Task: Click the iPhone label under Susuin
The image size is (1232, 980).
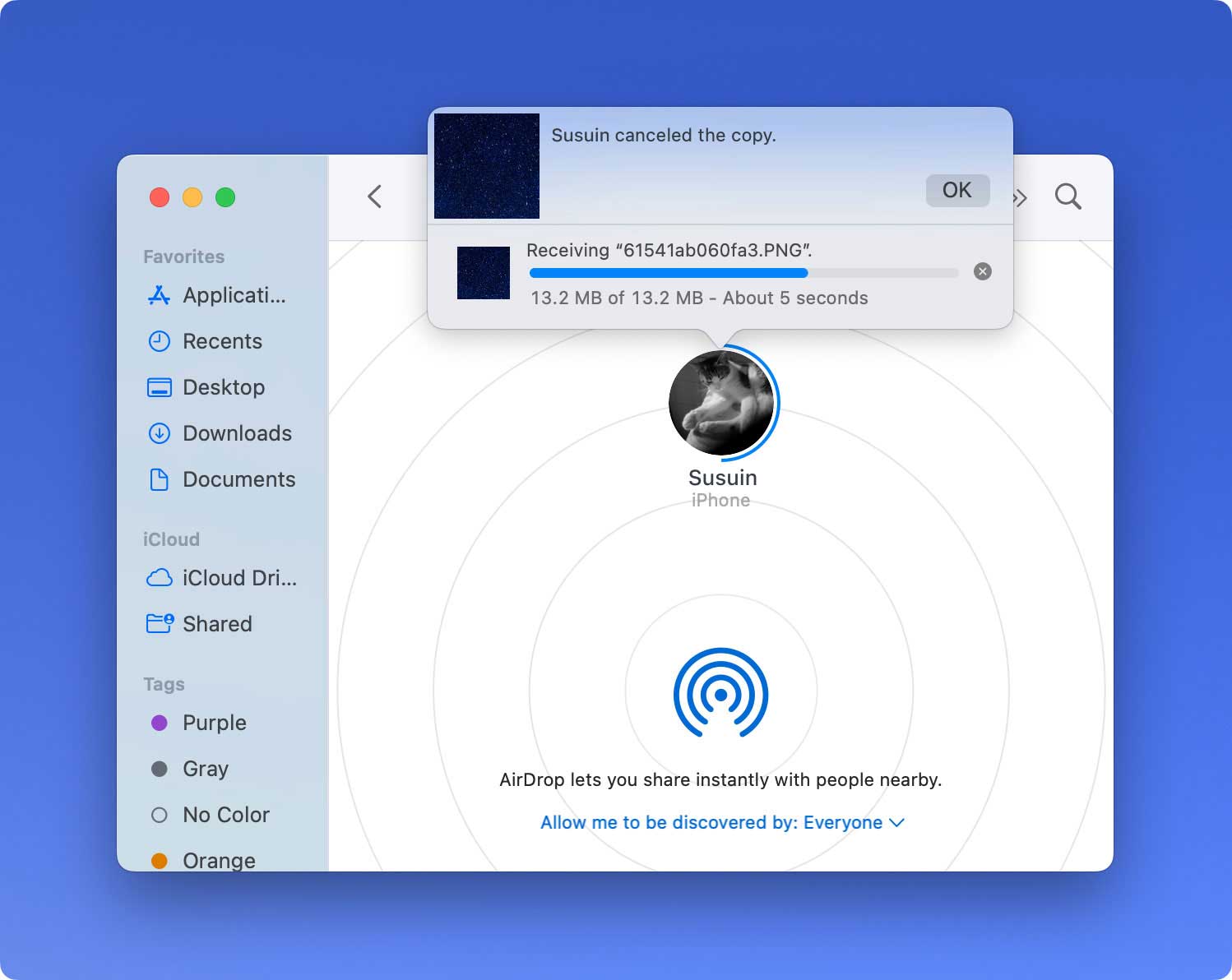Action: [720, 501]
